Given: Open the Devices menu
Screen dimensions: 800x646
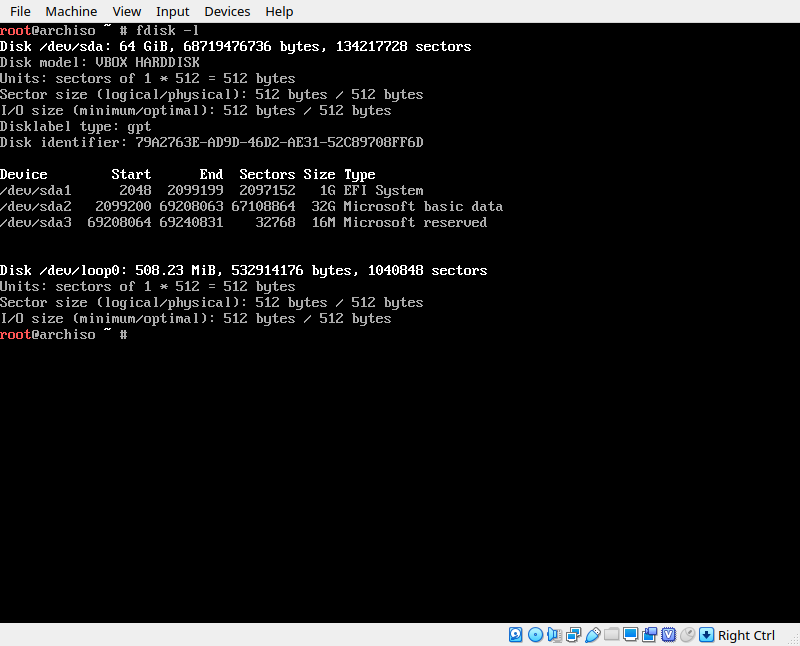Looking at the screenshot, I should click(x=227, y=11).
